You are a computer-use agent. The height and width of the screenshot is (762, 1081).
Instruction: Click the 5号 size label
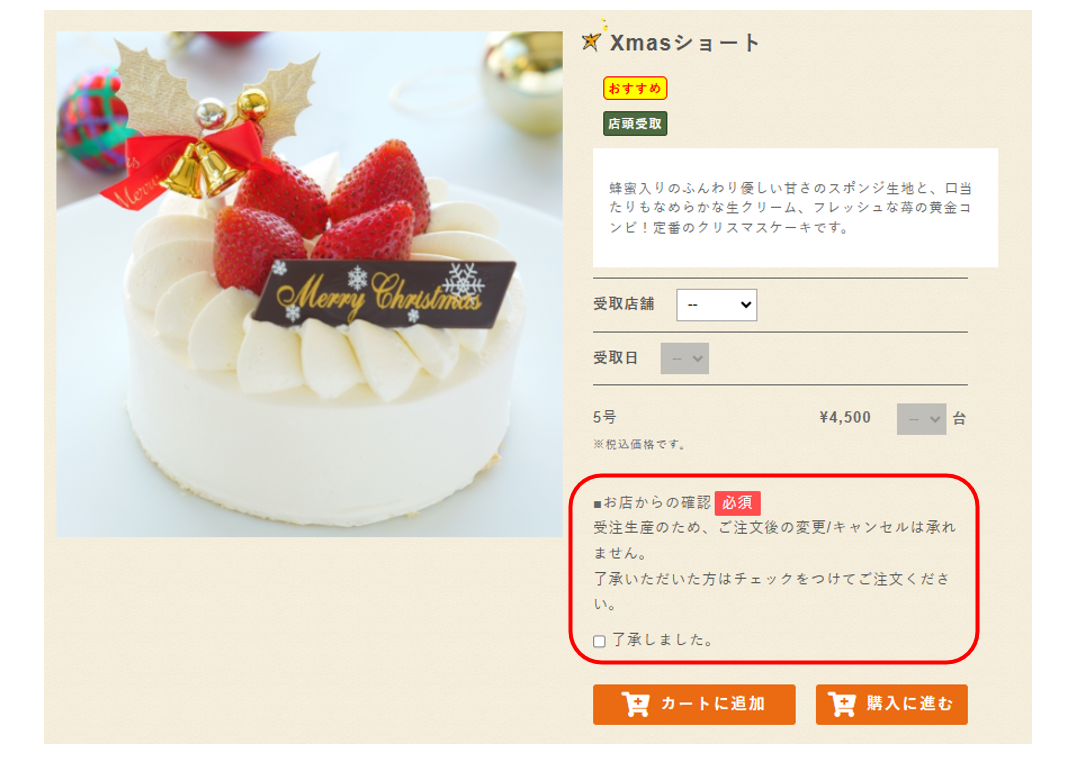coord(605,417)
